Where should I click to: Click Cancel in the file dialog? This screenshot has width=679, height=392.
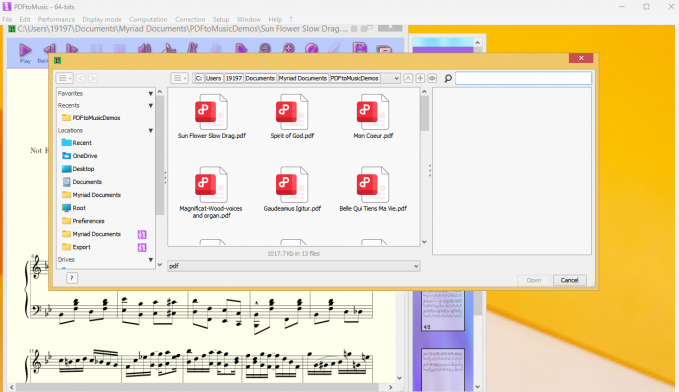coord(569,280)
